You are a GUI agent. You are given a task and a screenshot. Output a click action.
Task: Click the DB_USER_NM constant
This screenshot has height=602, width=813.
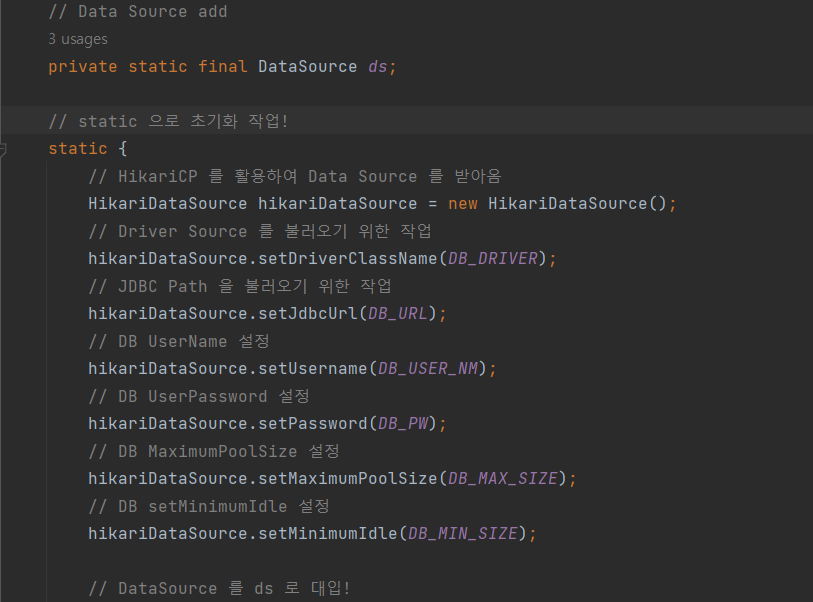(x=428, y=369)
